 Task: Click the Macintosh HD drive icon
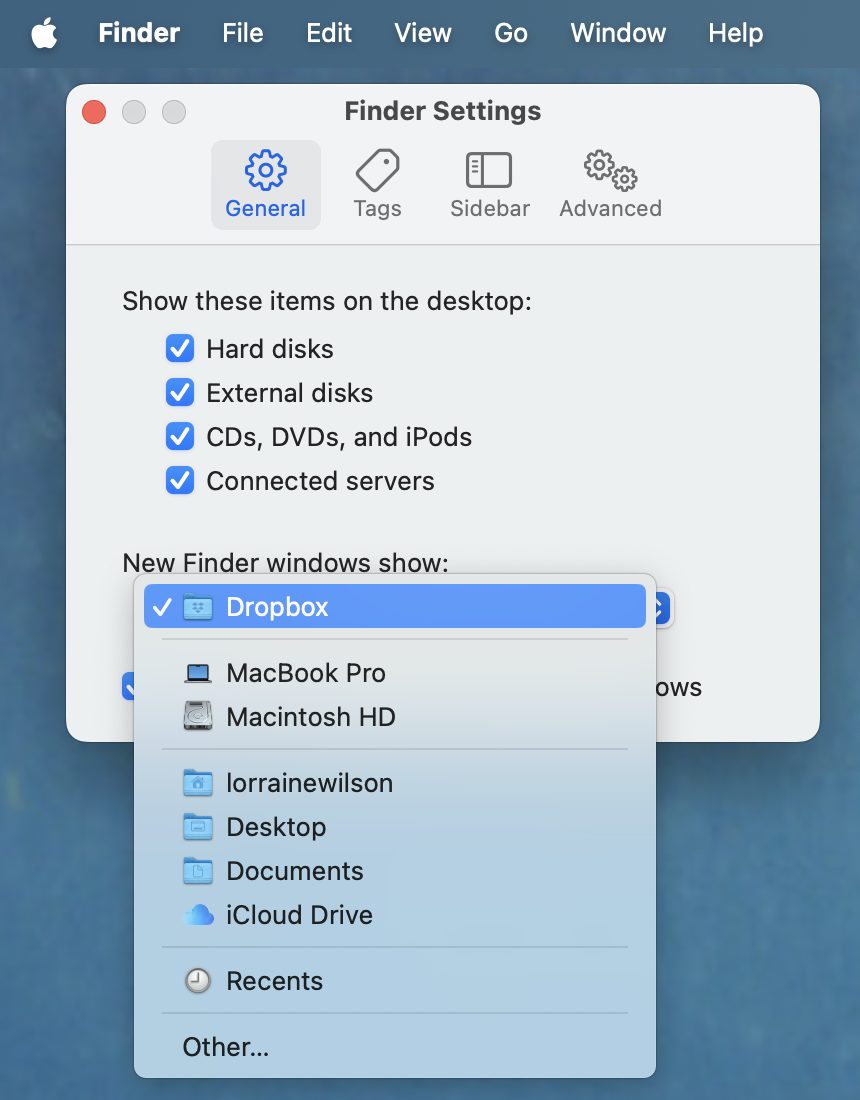tap(198, 717)
